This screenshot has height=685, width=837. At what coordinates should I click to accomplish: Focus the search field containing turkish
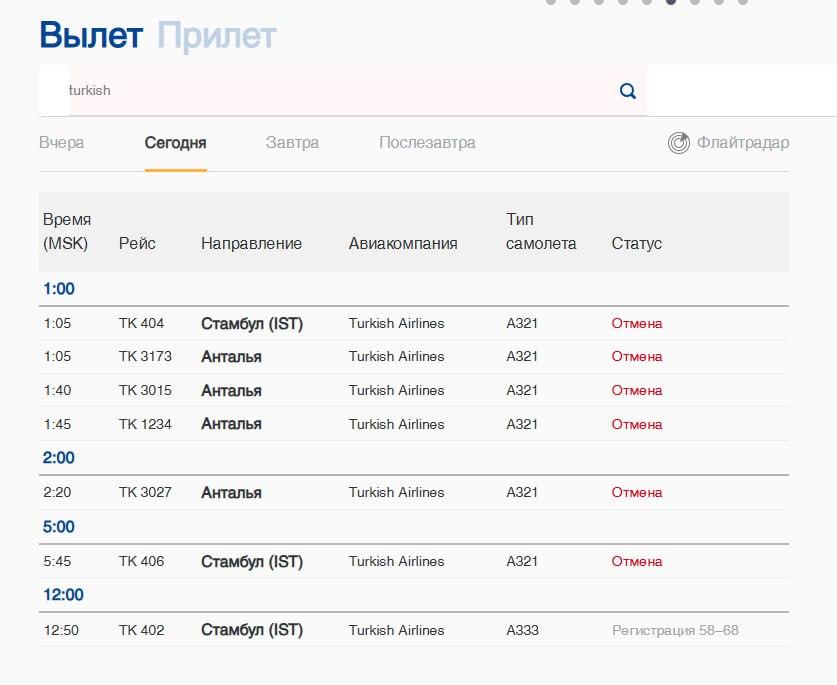point(340,91)
